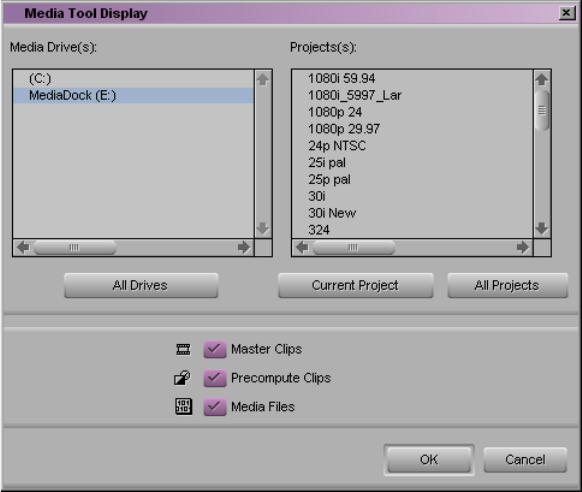Screen dimensions: 582x492
Task: Disable the Media Files checkbox
Action: point(215,407)
